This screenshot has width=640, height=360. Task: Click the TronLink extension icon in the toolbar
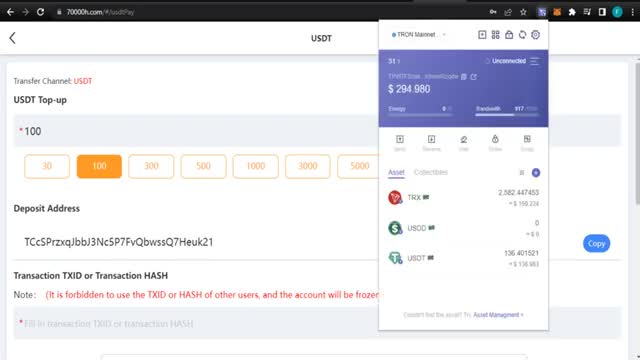click(x=542, y=12)
